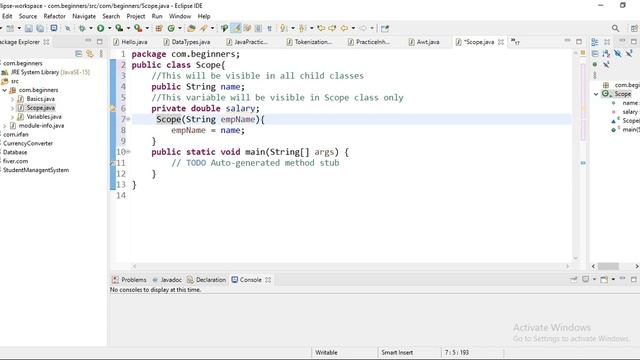Open the Outline view menu dots

[x=595, y=76]
